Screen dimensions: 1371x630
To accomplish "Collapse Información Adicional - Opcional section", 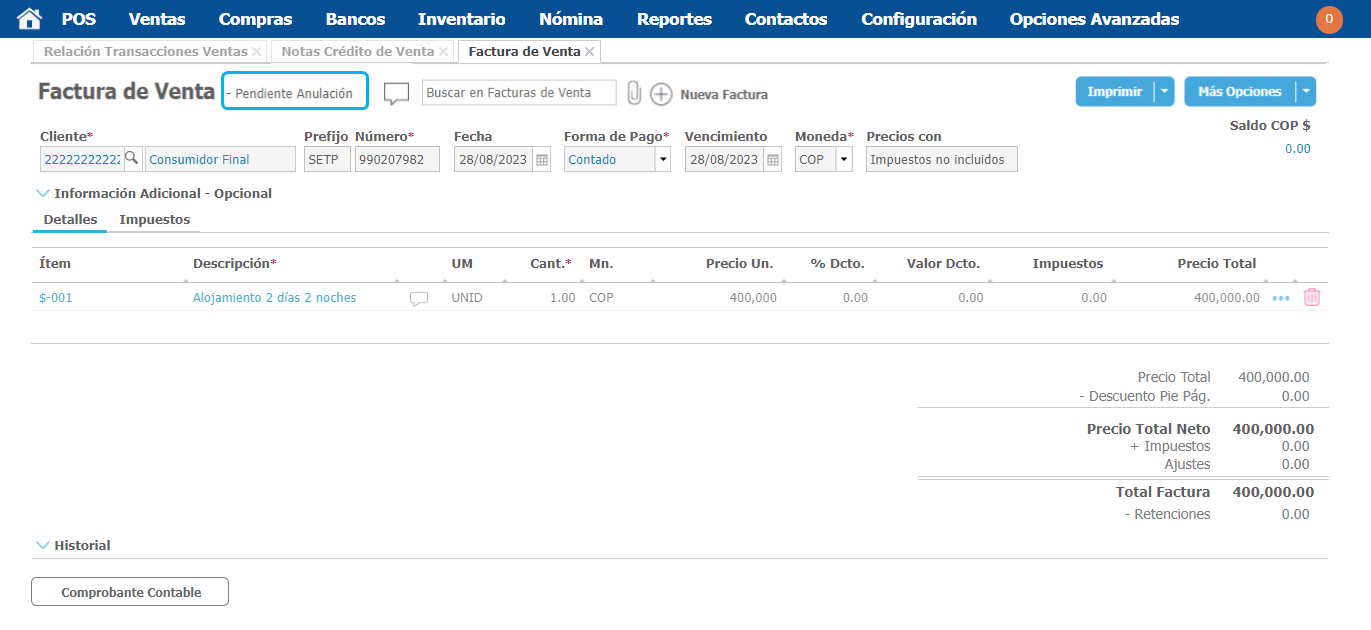I will pyautogui.click(x=43, y=193).
